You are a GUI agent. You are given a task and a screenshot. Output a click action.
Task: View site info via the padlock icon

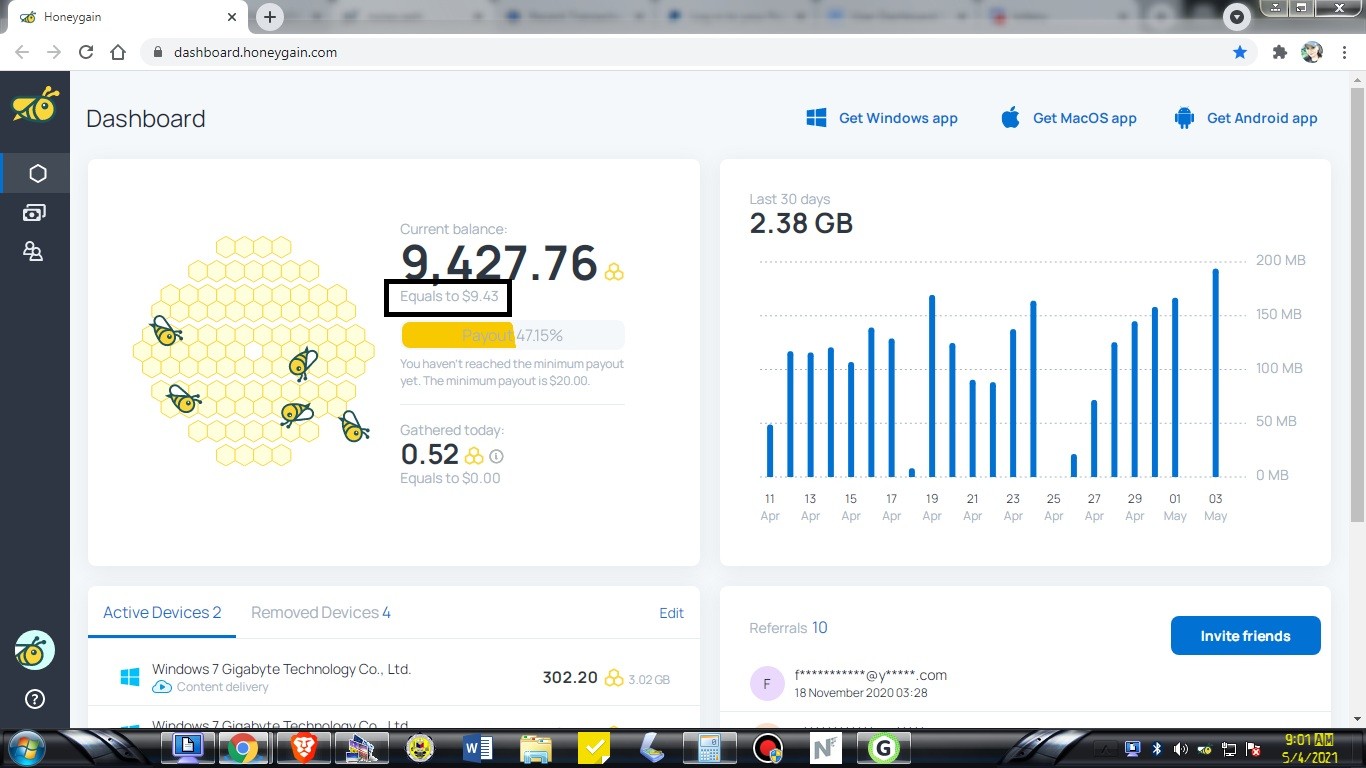pos(157,52)
